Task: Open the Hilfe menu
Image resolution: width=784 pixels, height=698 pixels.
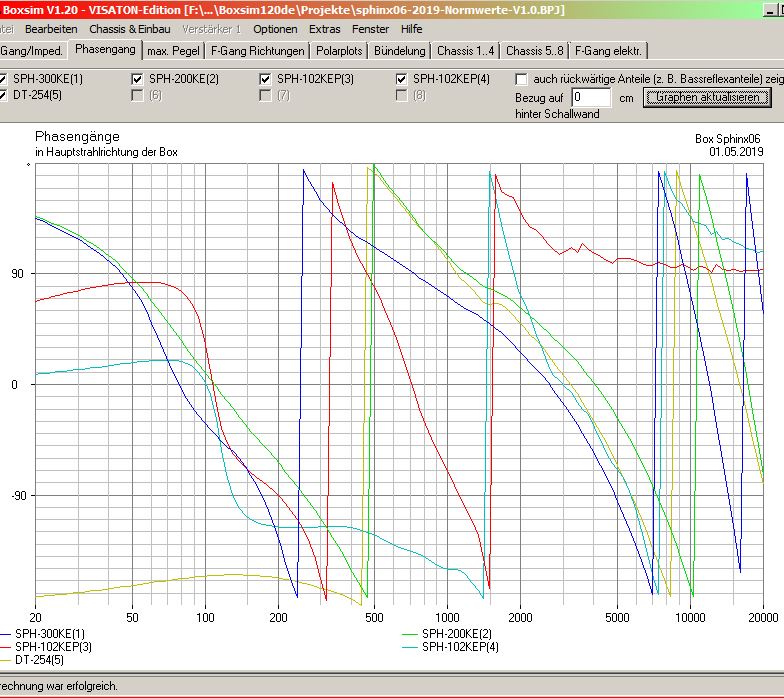Action: pyautogui.click(x=411, y=29)
